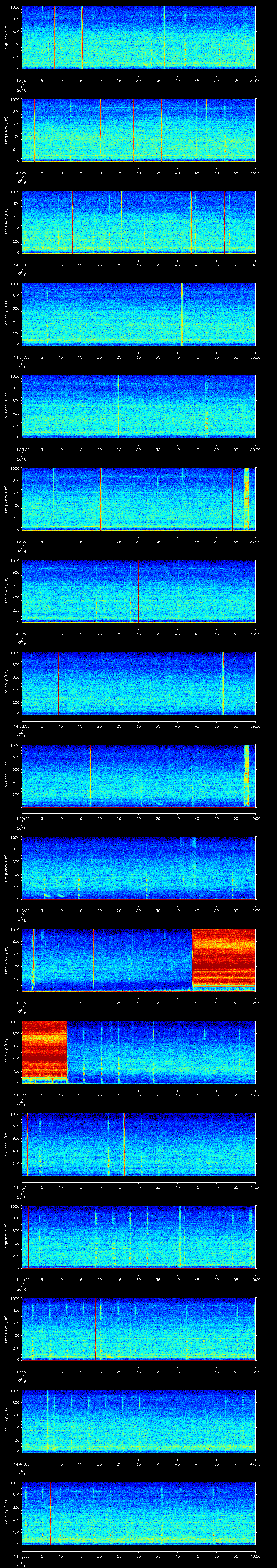Click the Frequency (Hz) axis label of 14:31:00 panel
Image resolution: width=277 pixels, height=1568 pixels.
click(6, 38)
